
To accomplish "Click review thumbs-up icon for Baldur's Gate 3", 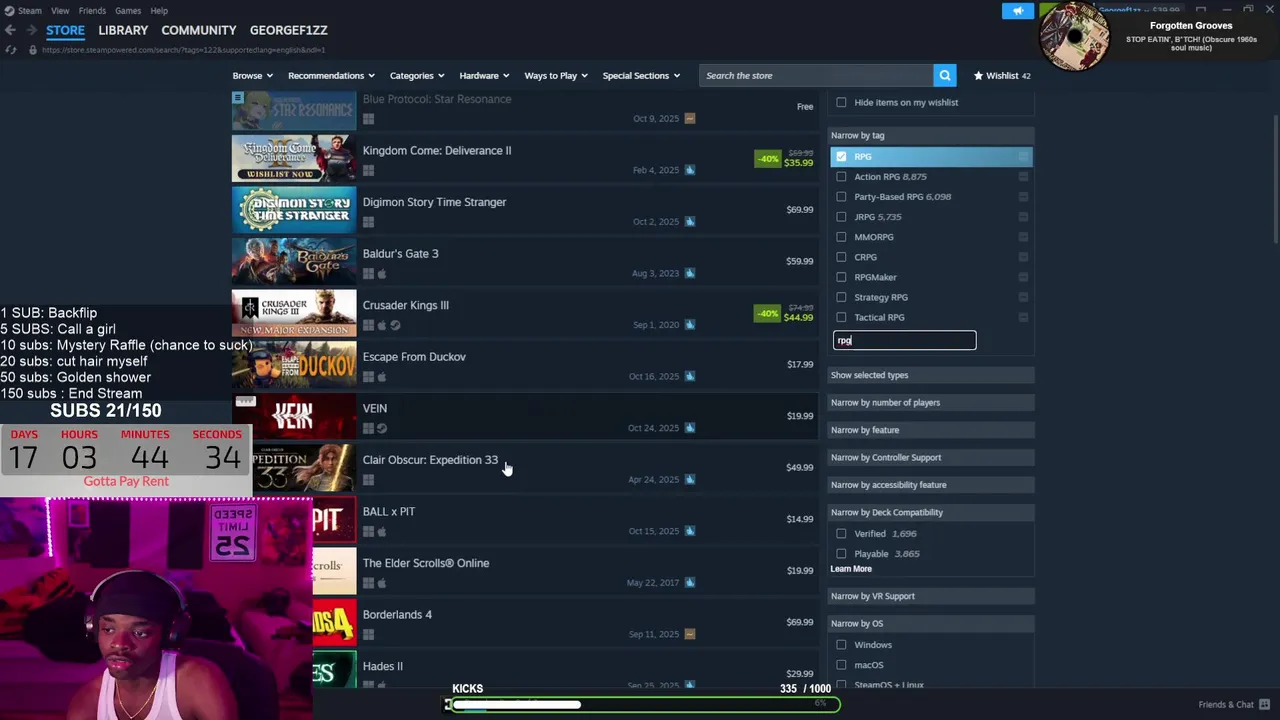I will [689, 273].
